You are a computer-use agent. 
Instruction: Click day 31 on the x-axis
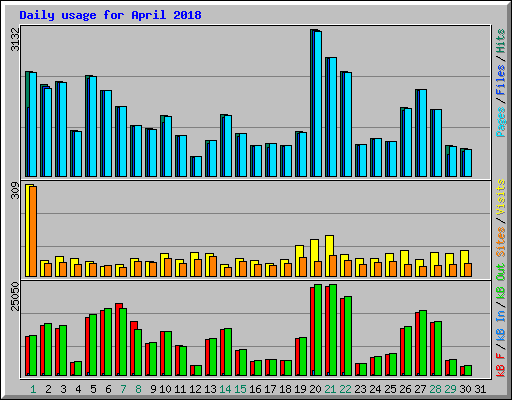point(480,389)
